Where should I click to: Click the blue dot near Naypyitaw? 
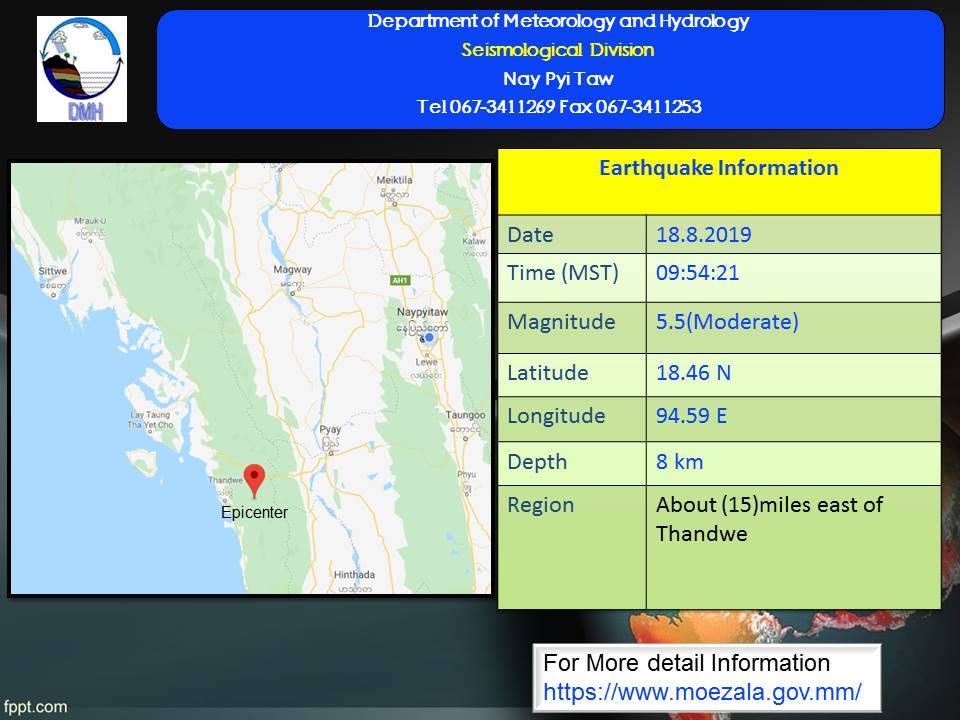tap(429, 338)
